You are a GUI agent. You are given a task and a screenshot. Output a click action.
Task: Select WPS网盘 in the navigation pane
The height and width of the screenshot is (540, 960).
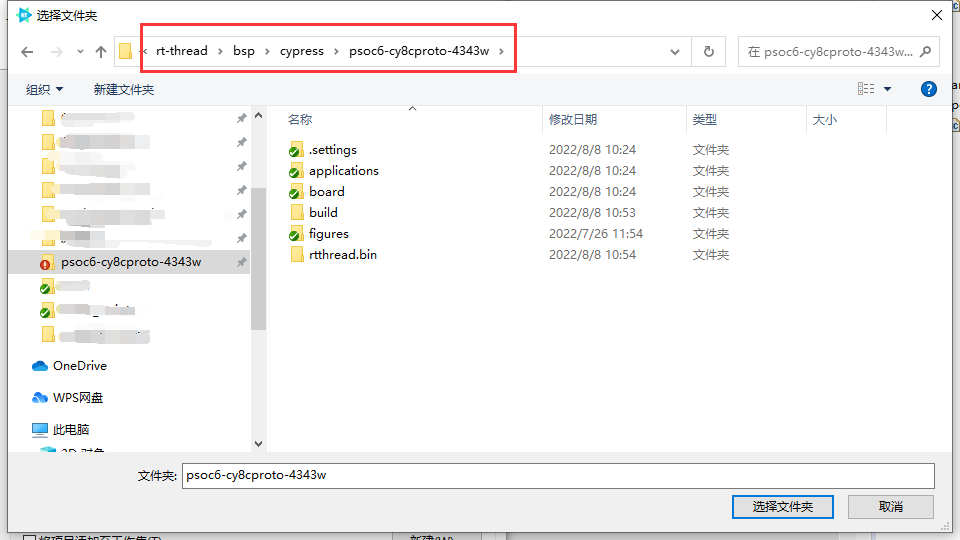coord(77,398)
